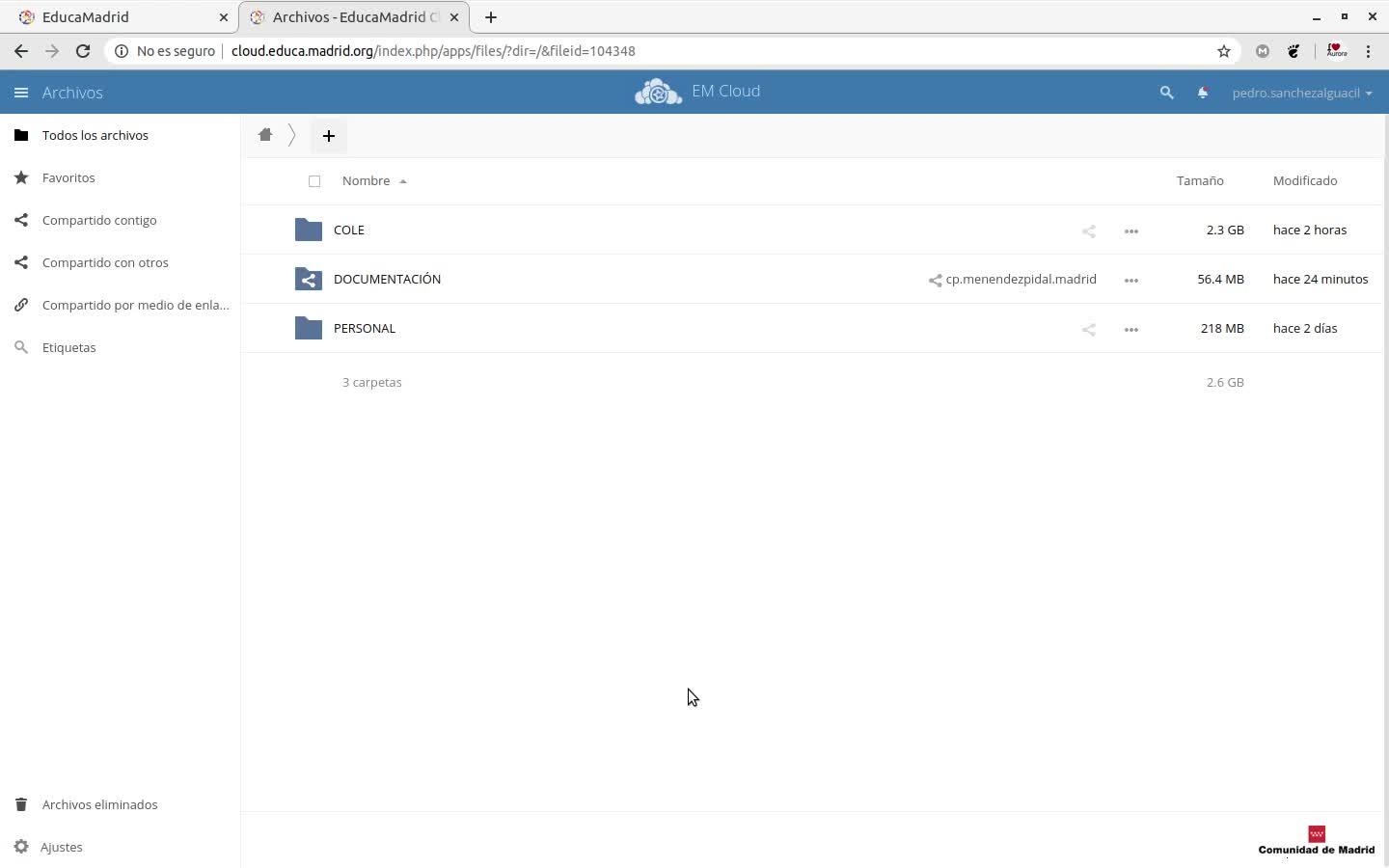Open Archivos eliminados trash
1389x868 pixels.
click(x=120, y=804)
